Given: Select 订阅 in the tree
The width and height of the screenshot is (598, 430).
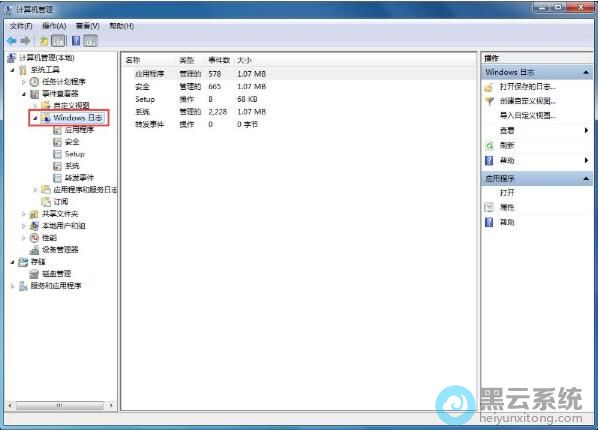Looking at the screenshot, I should [x=61, y=202].
